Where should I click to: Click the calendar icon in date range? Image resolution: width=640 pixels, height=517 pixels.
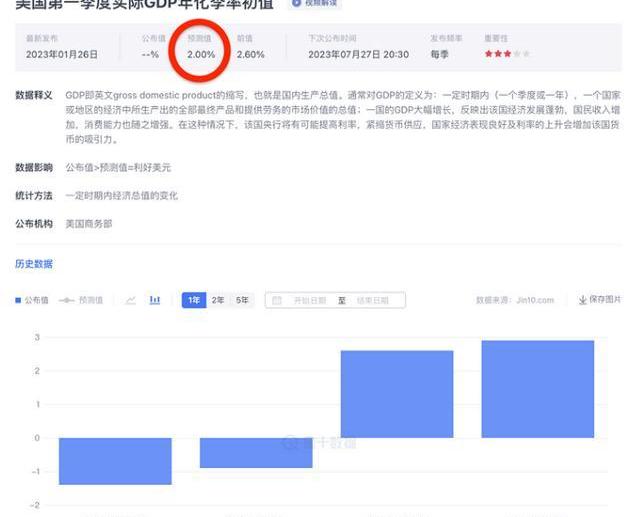(277, 300)
